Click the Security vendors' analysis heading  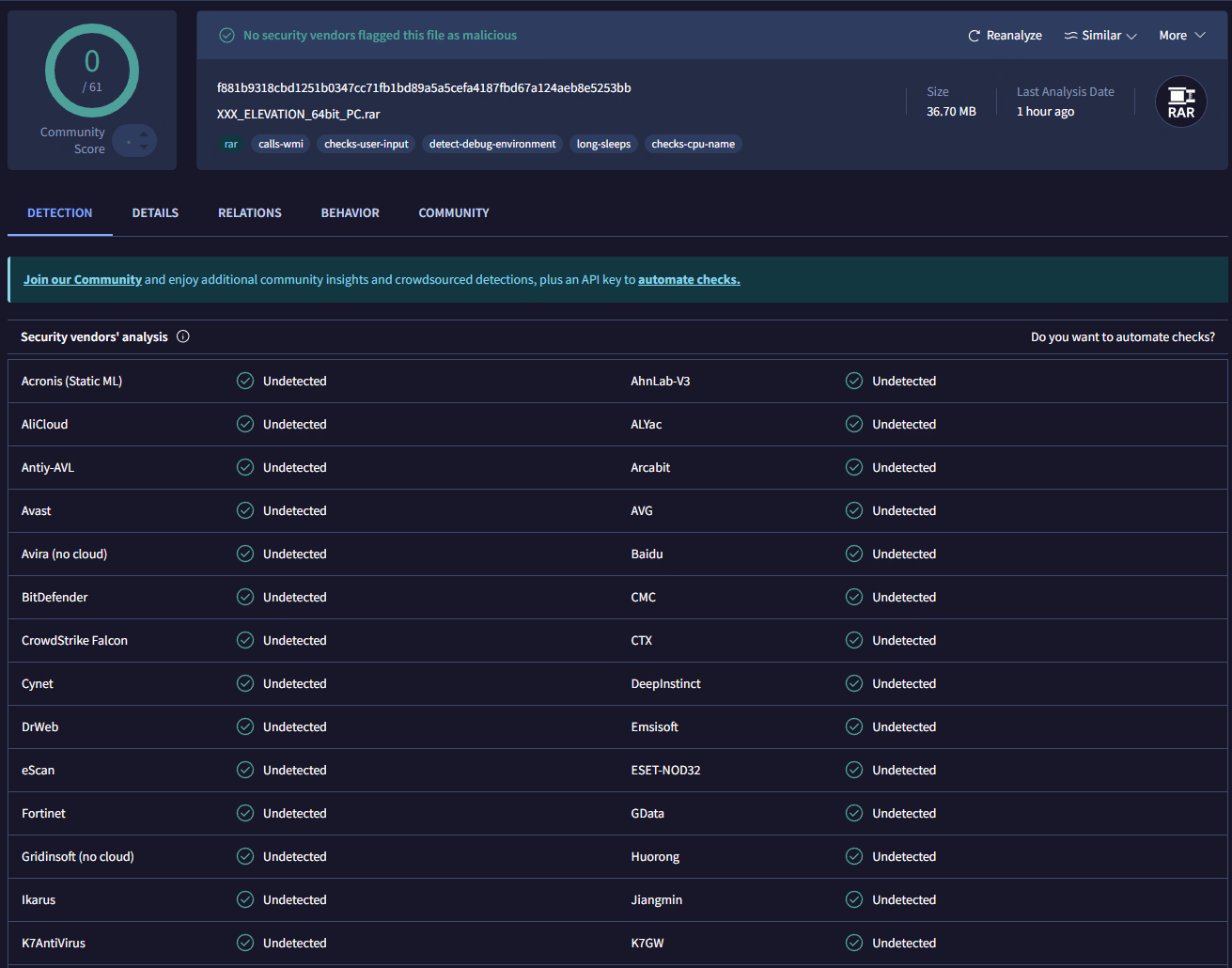click(x=94, y=336)
